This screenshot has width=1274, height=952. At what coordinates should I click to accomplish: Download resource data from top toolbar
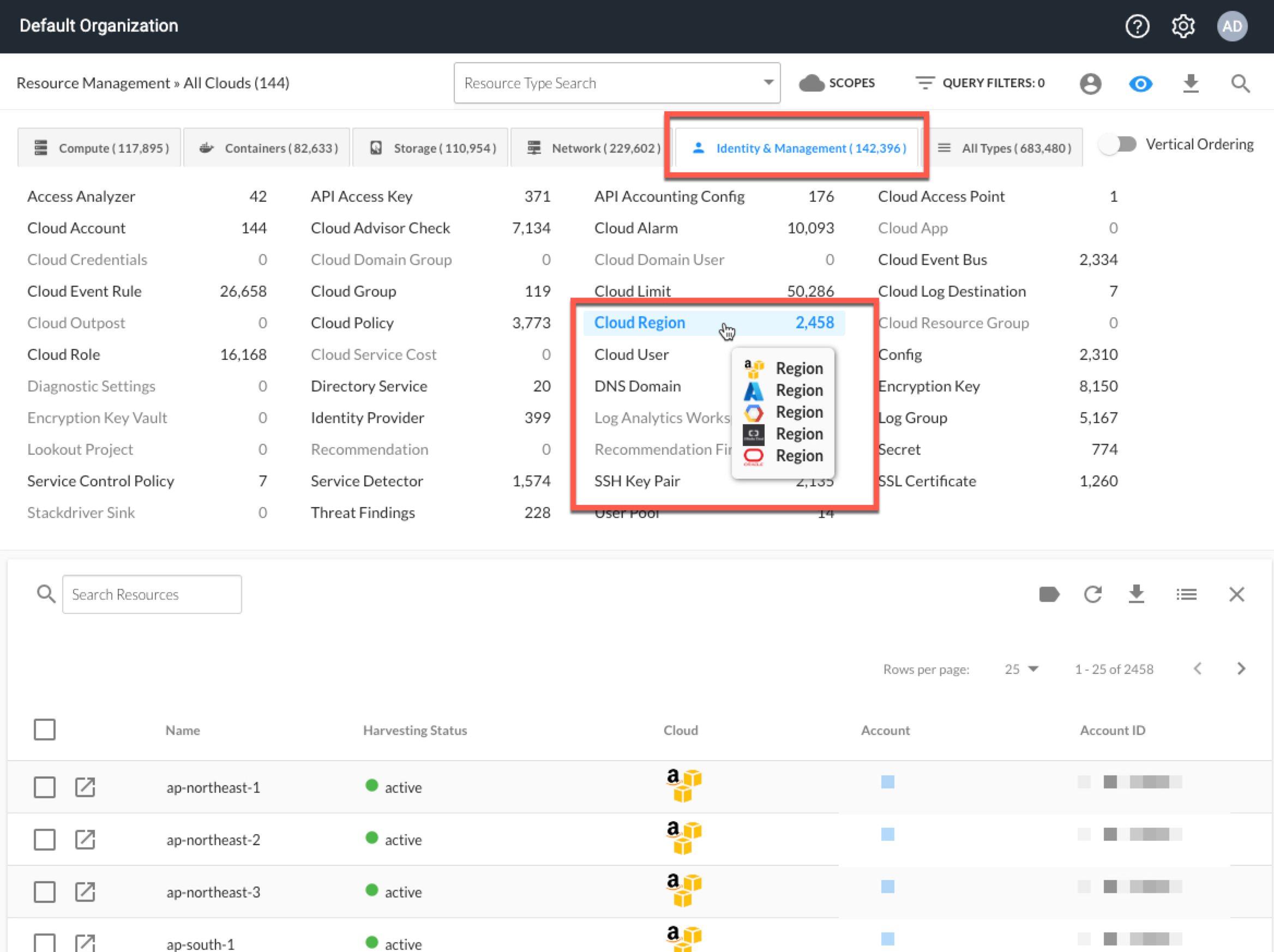click(1191, 84)
